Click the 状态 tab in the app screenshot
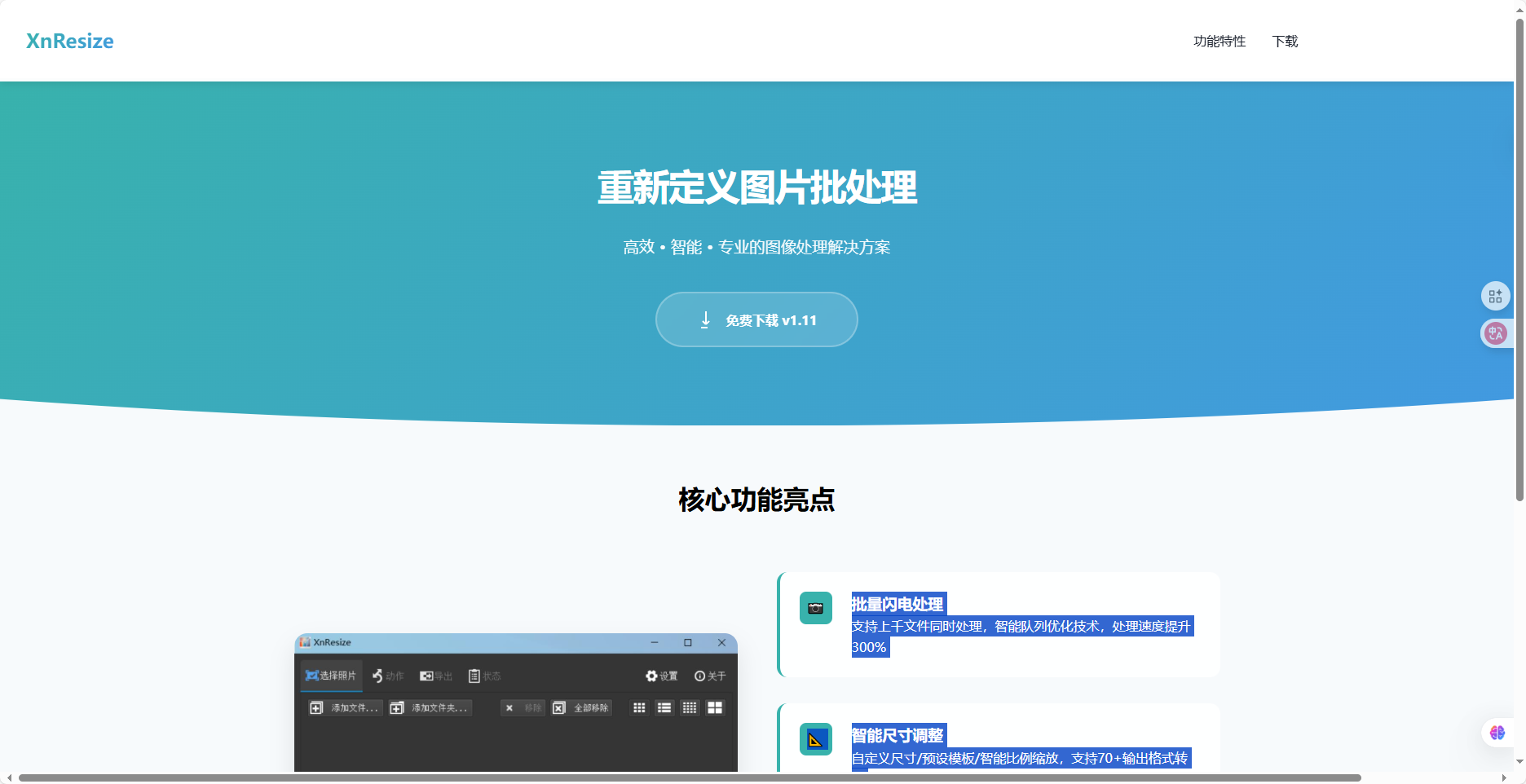Viewport: 1526px width, 784px height. [484, 676]
